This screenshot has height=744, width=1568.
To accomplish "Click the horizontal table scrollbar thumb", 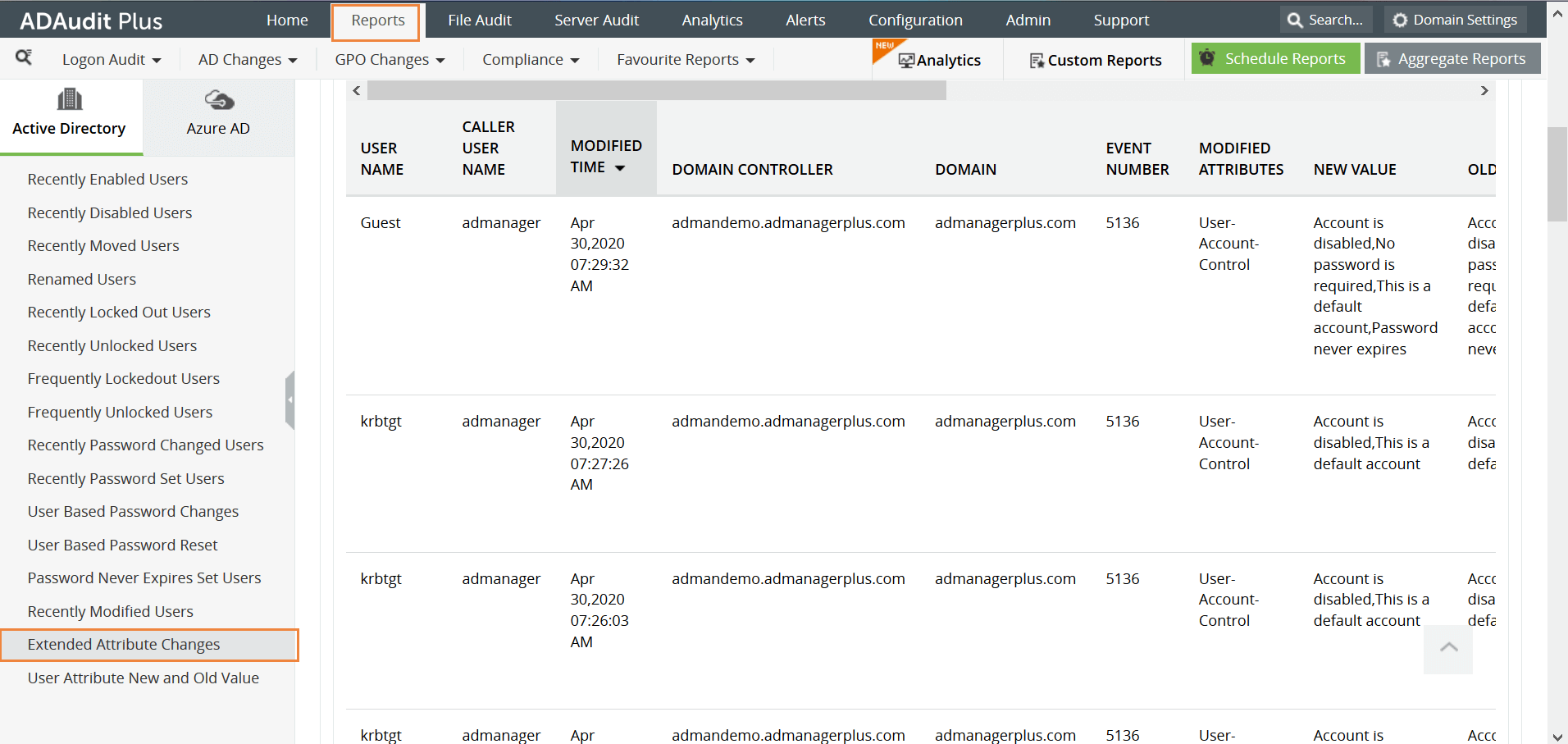I will (x=656, y=91).
